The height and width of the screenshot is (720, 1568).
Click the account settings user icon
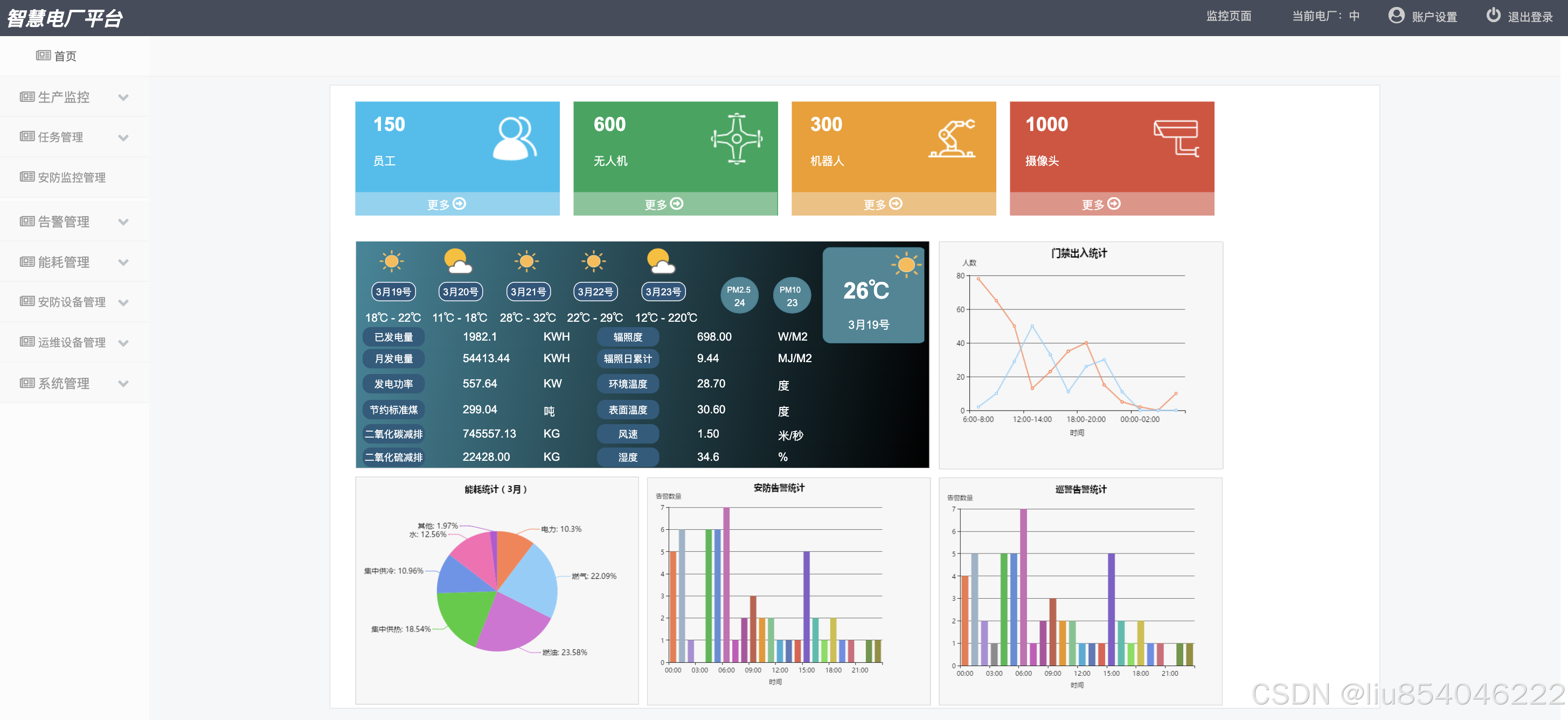1396,15
